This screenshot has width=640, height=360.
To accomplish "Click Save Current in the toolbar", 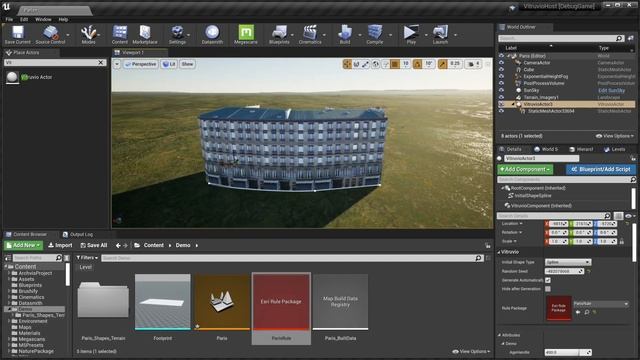I will (x=18, y=34).
